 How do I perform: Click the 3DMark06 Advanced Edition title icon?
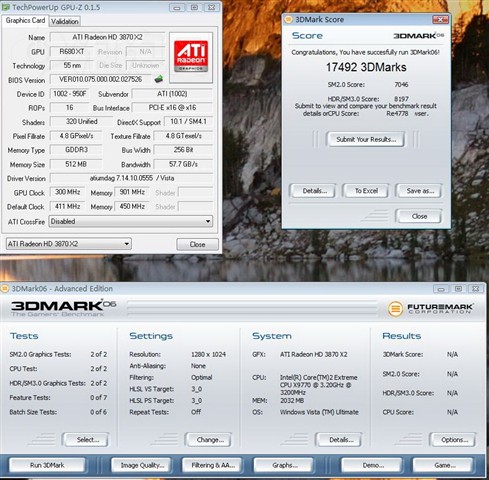pyautogui.click(x=5, y=289)
